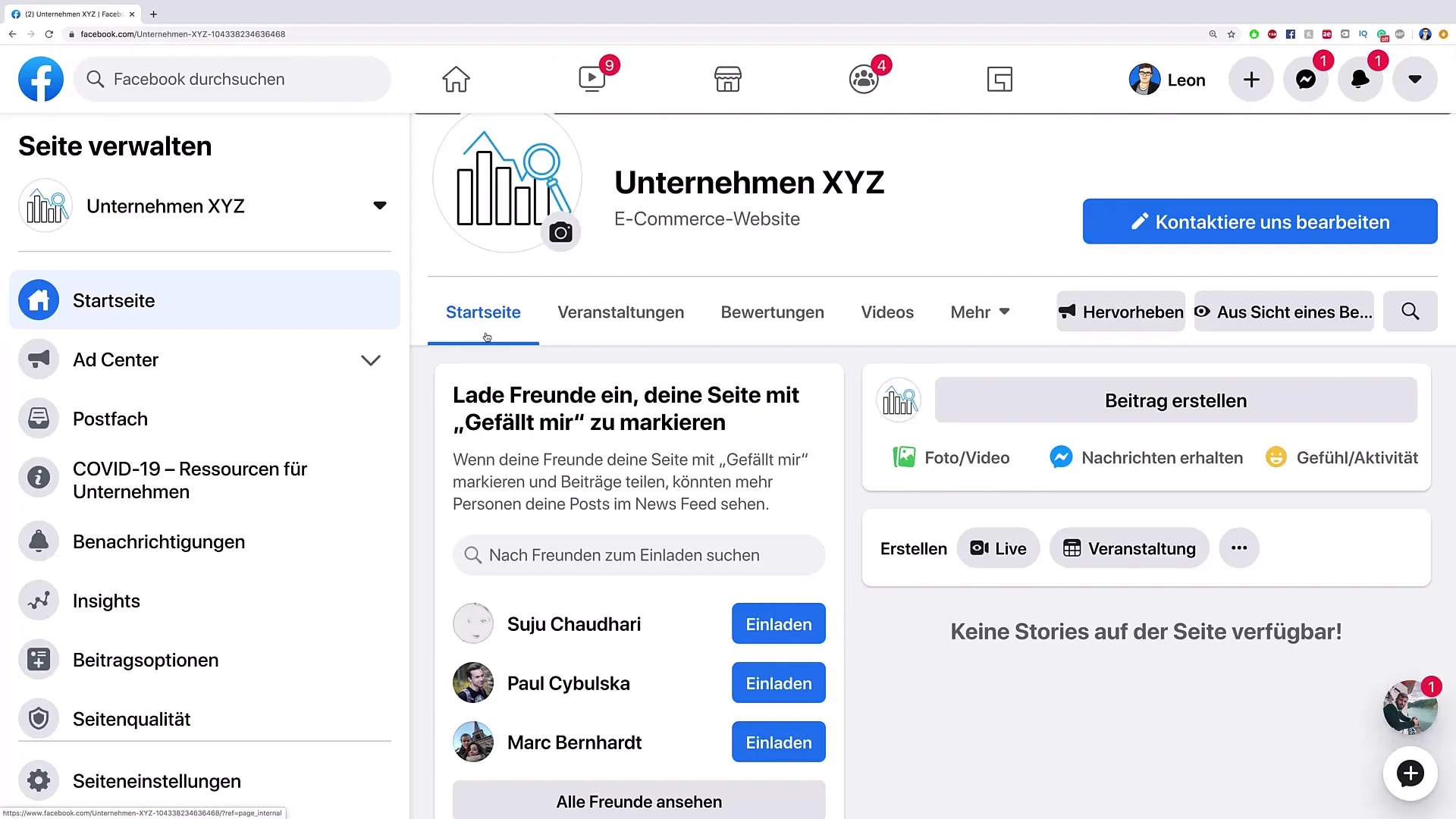Click the Gefühl/Aktivität emoji icon

pyautogui.click(x=1276, y=457)
